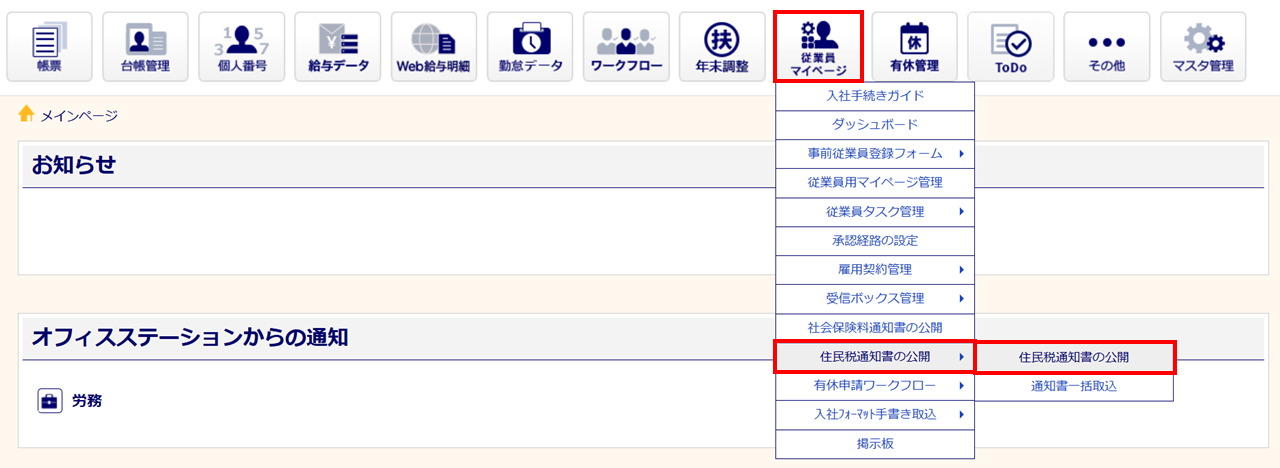This screenshot has height=468, width=1280.
Task: Click the 従業員マイページ toolbar icon
Action: (x=817, y=47)
